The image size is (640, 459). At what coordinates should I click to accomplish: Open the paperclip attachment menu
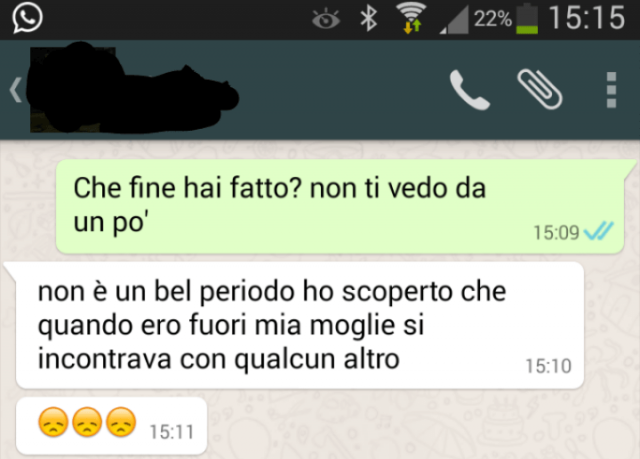(x=540, y=89)
